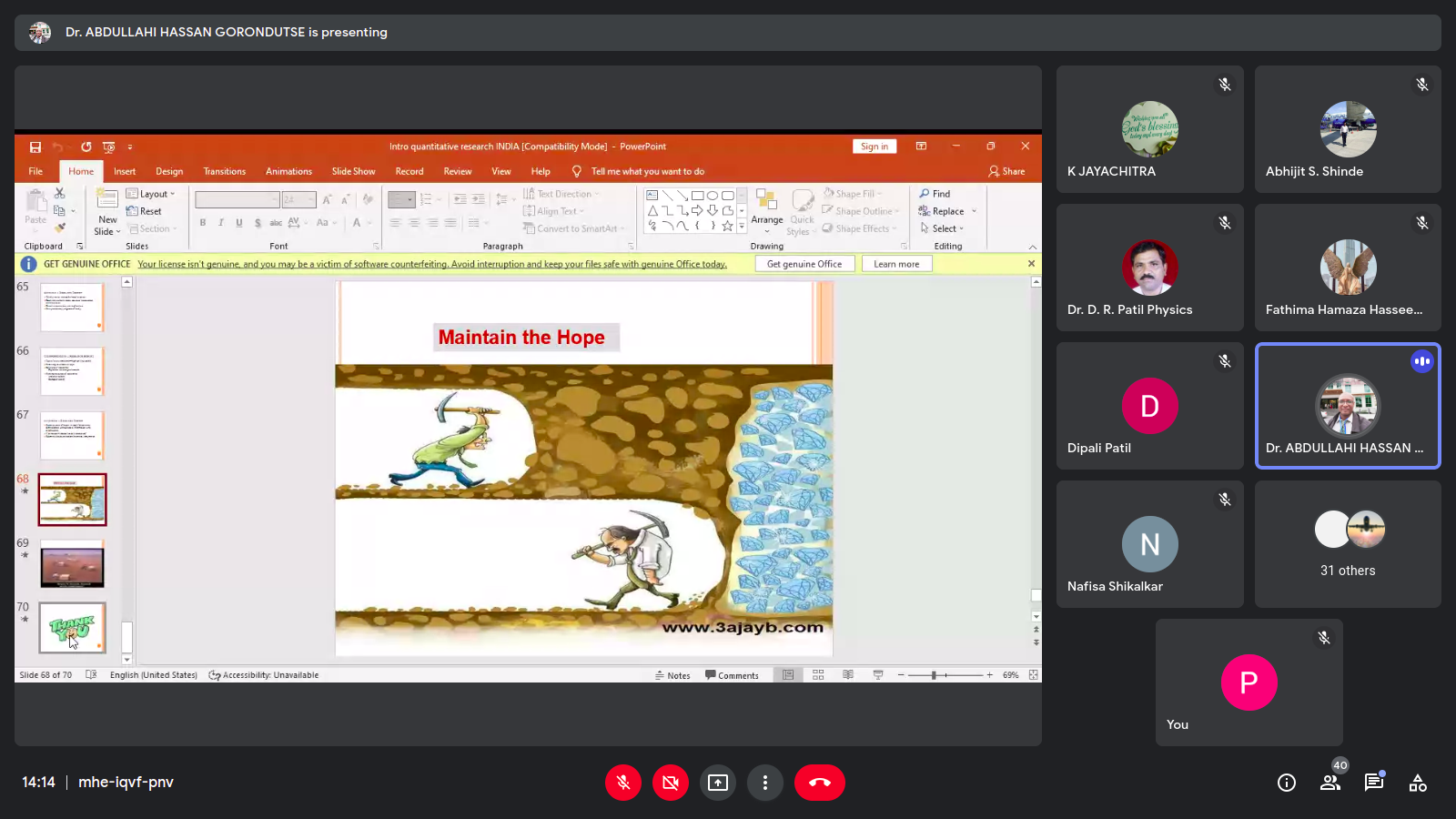This screenshot has width=1456, height=819.
Task: Switch to Slide Sorter view icon
Action: click(x=818, y=675)
